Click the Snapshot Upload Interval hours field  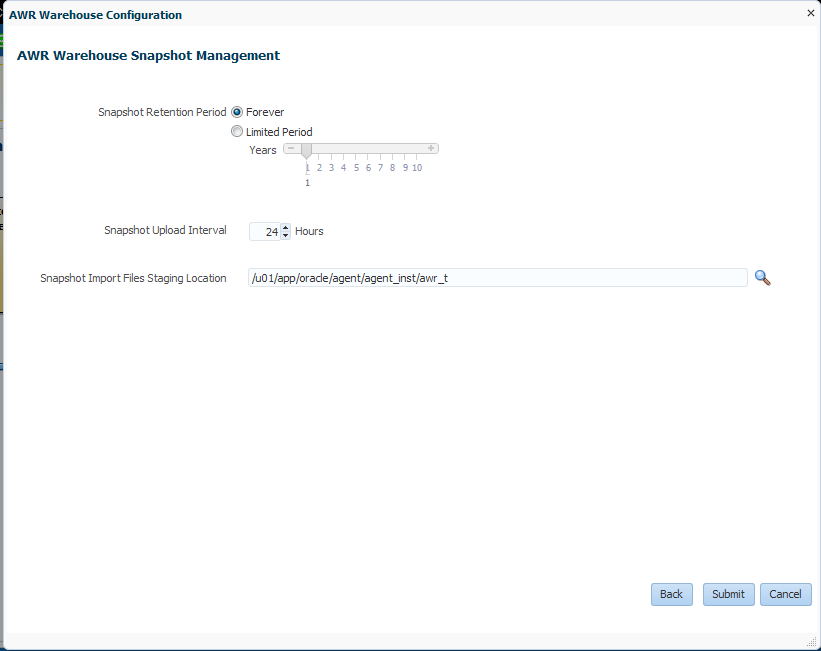click(x=265, y=231)
